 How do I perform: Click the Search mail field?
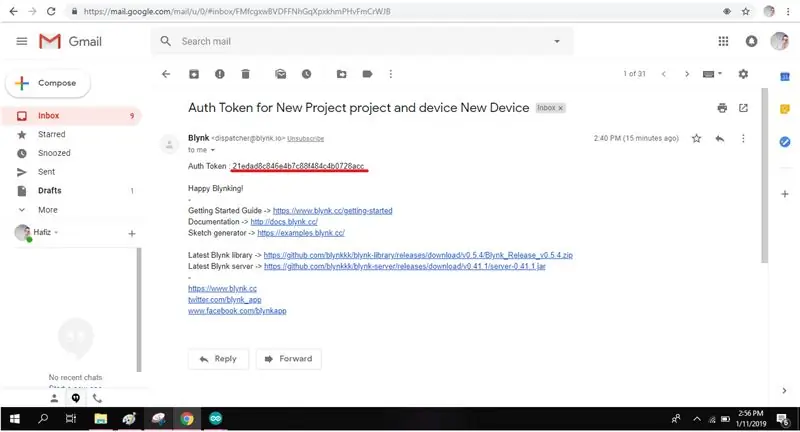[x=362, y=41]
